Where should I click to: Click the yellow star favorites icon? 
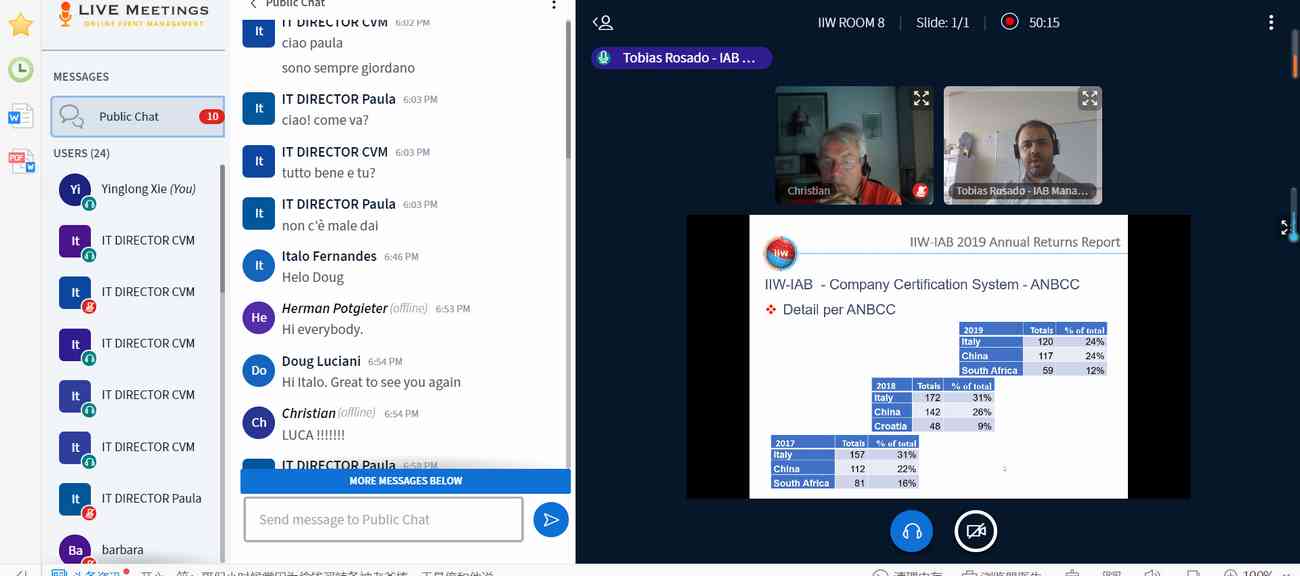point(20,24)
